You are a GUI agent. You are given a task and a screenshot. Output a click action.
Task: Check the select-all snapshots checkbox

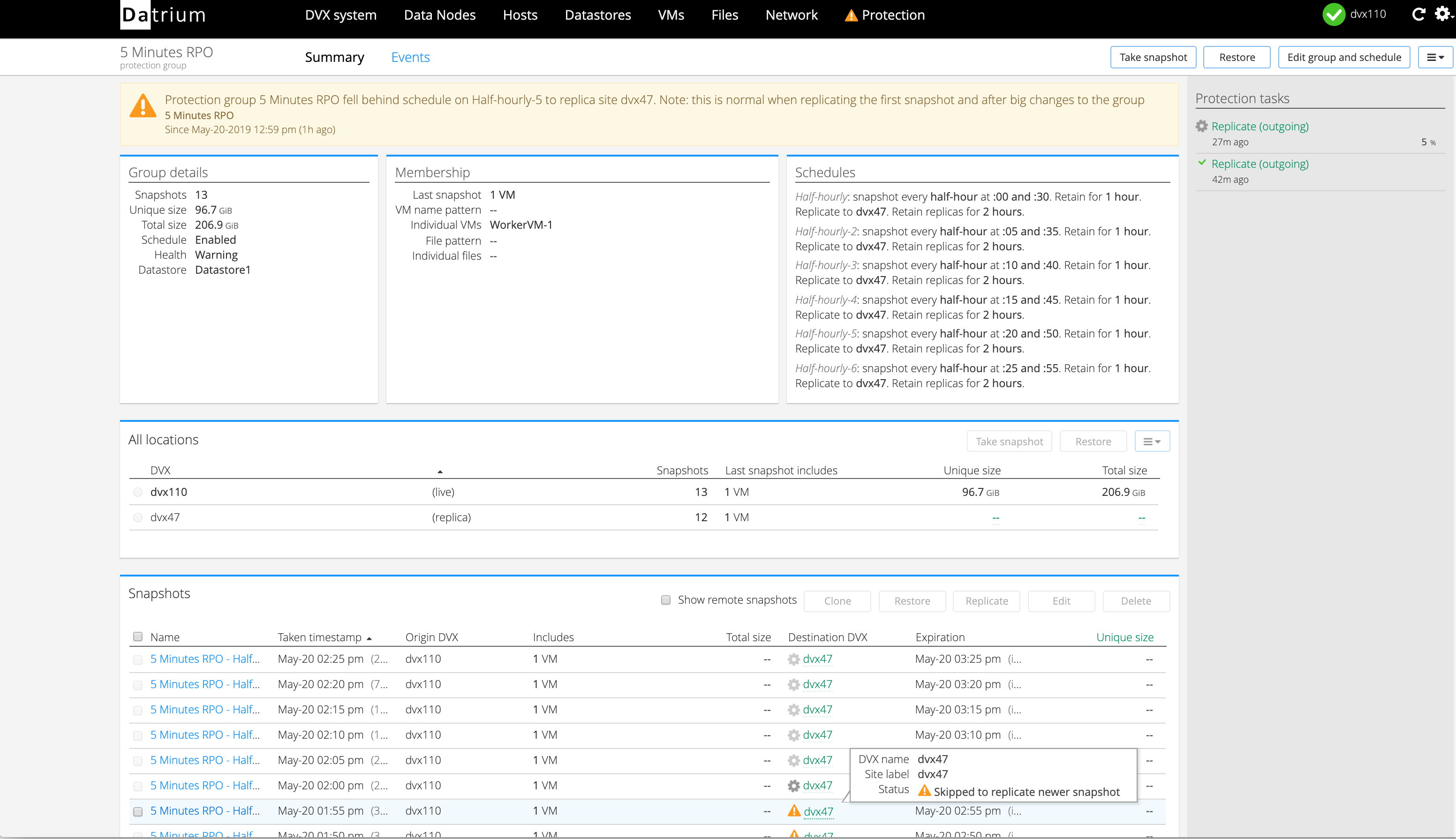(138, 637)
